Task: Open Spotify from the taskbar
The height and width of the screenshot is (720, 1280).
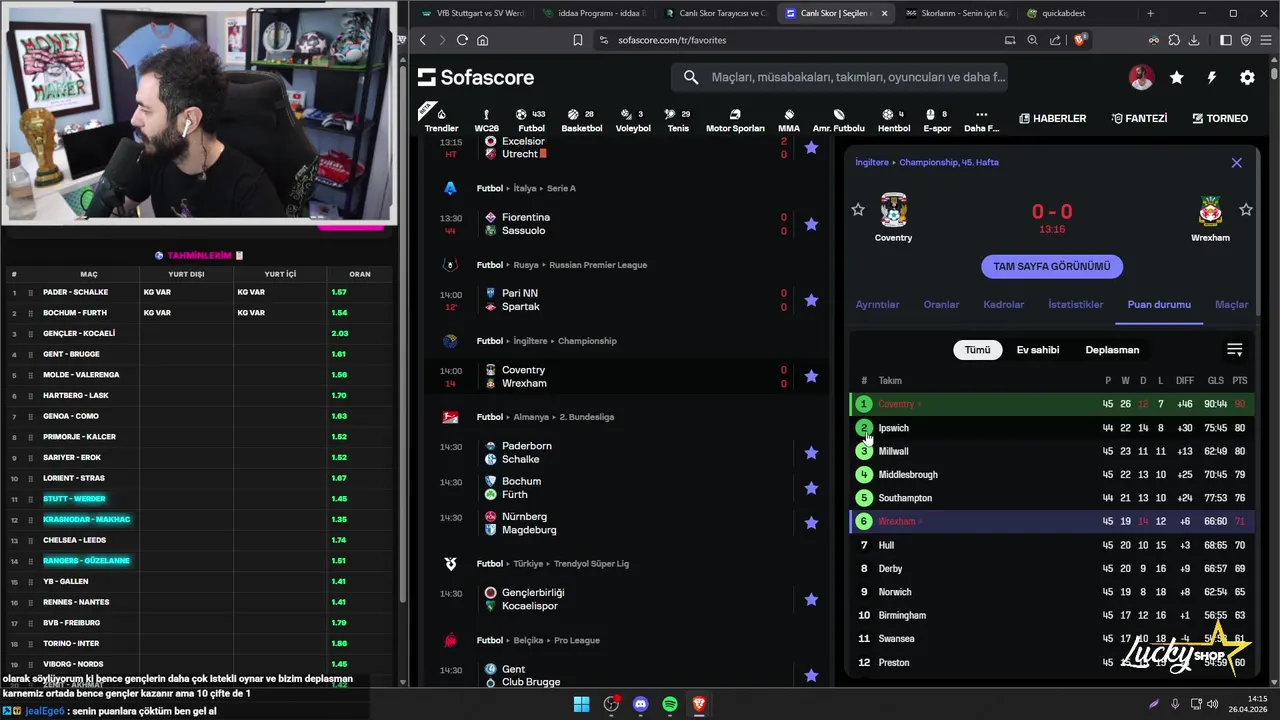Action: [x=670, y=704]
